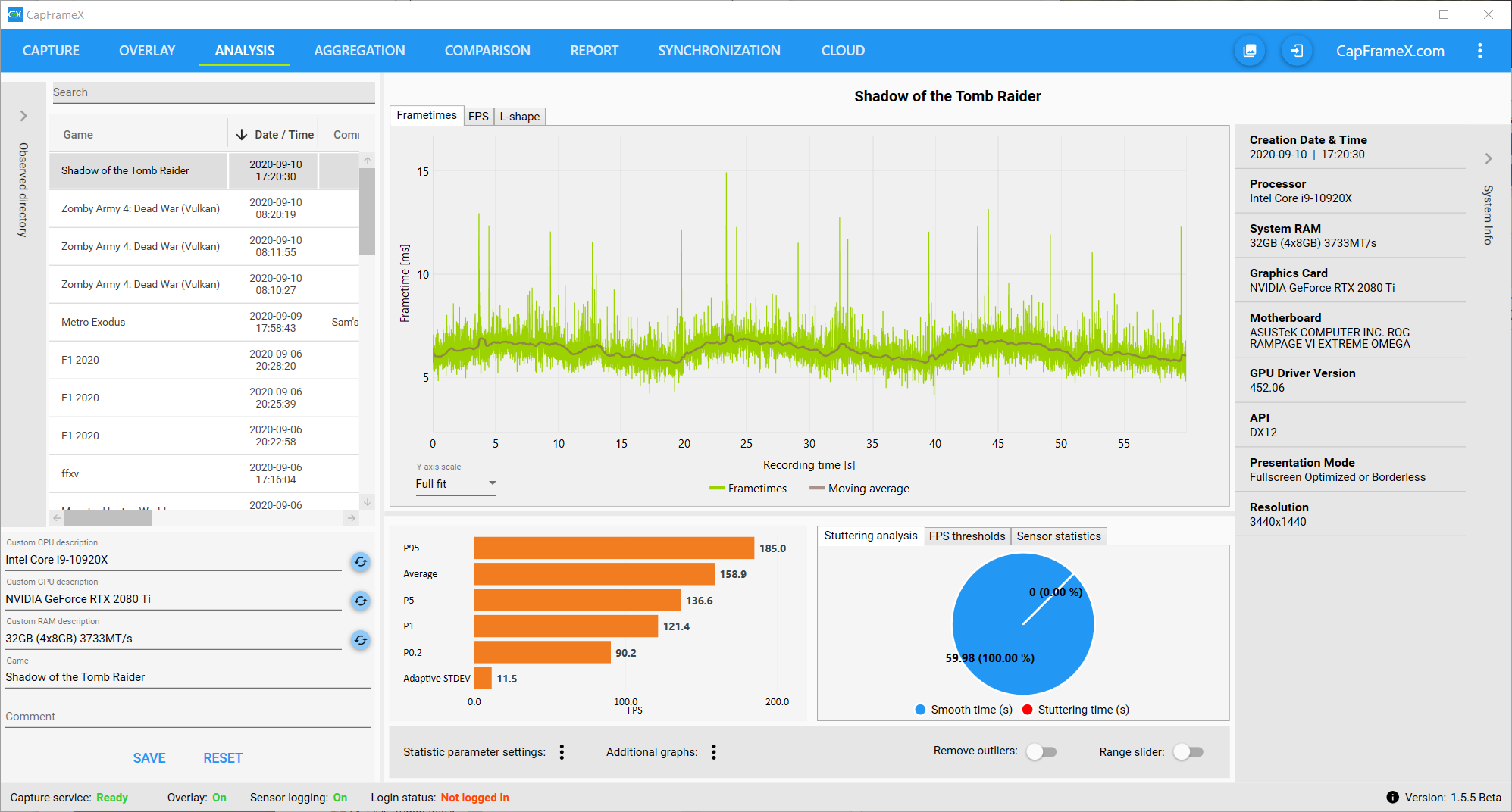This screenshot has width=1512, height=812.
Task: Select the ffxv record
Action: click(x=204, y=473)
